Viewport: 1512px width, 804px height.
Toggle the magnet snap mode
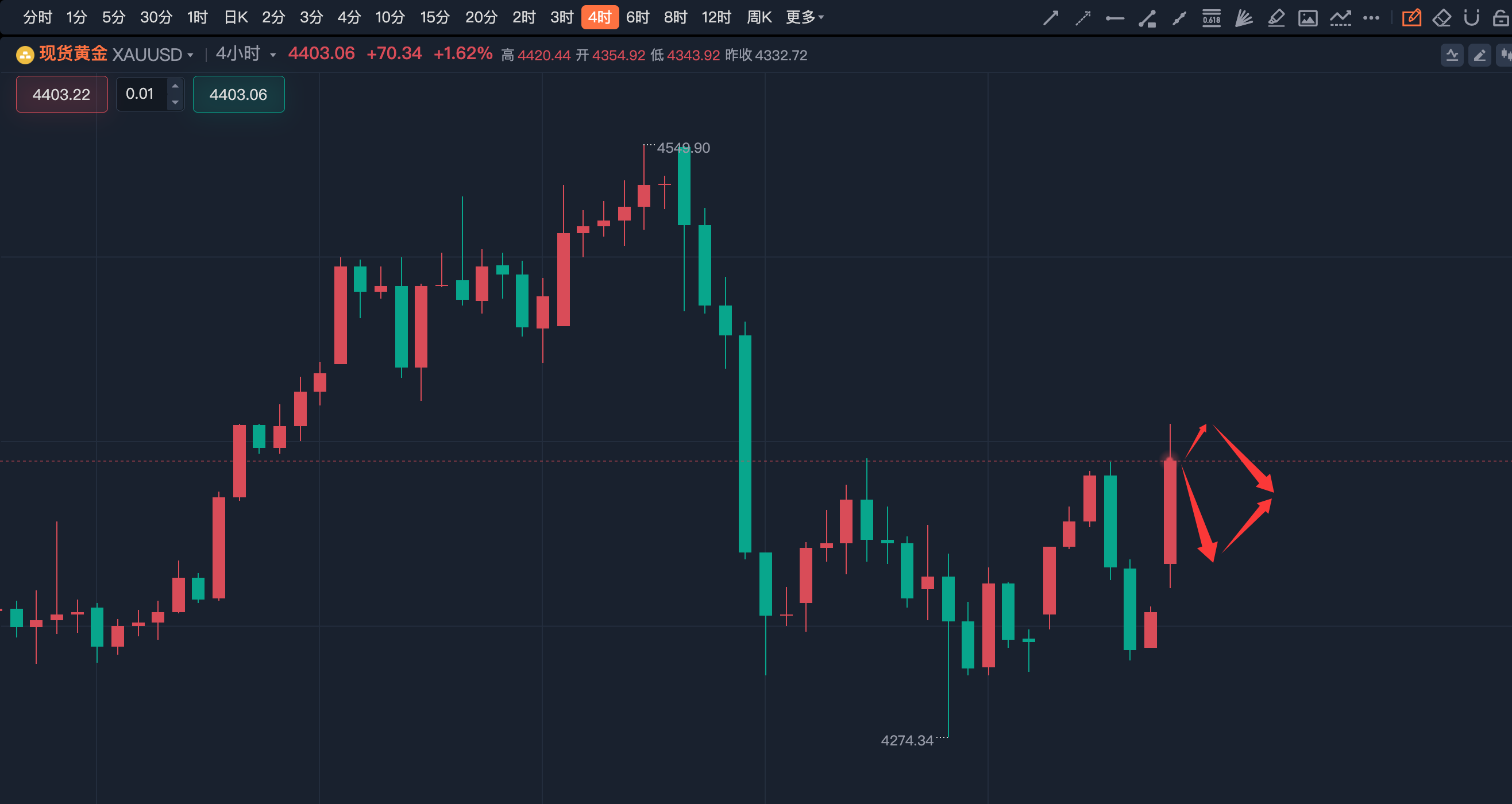pyautogui.click(x=1472, y=18)
